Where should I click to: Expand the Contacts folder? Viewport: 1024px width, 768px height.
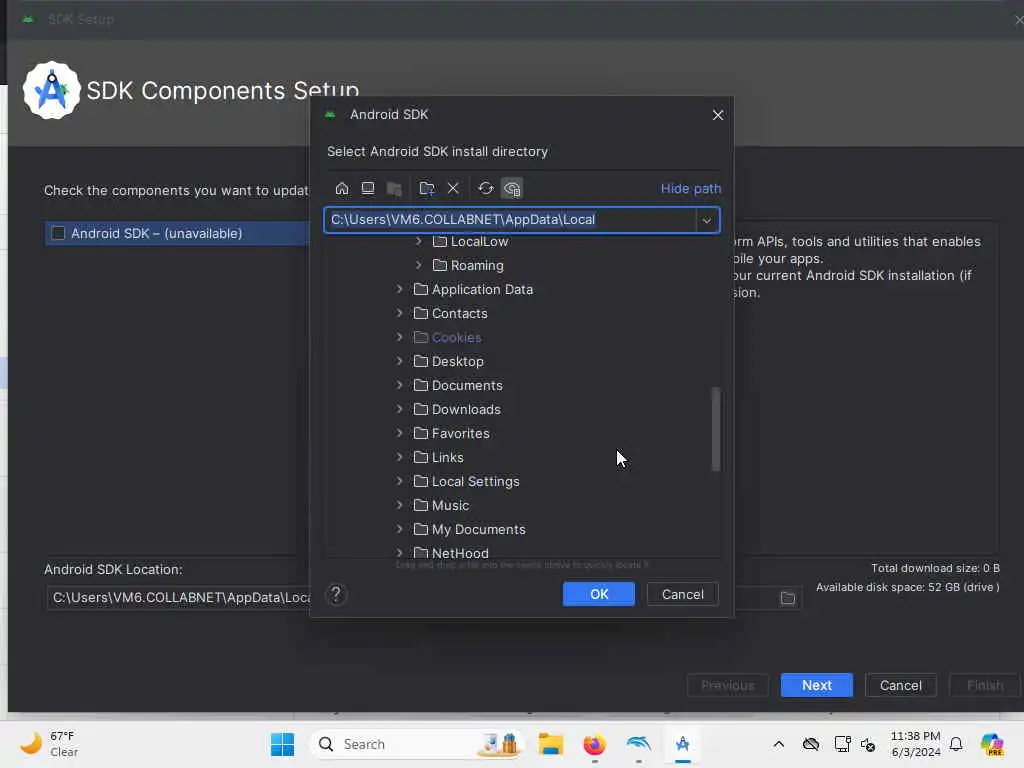pyautogui.click(x=400, y=313)
